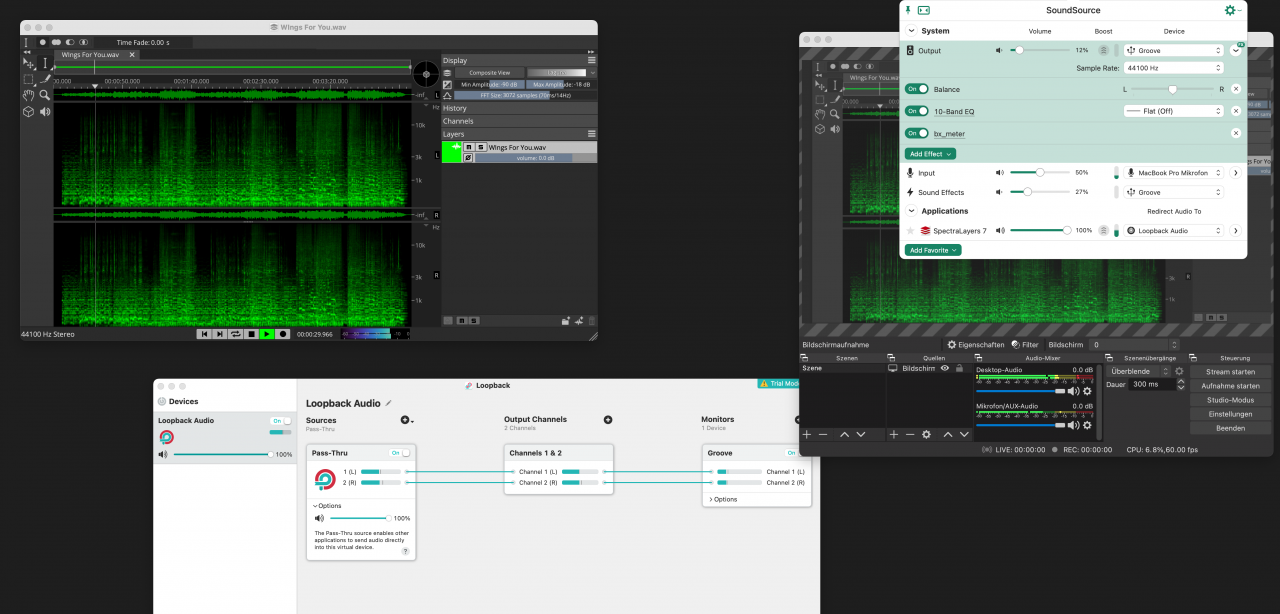Collapse the Applications section in SoundSource
This screenshot has height=614, width=1280.
(x=911, y=211)
